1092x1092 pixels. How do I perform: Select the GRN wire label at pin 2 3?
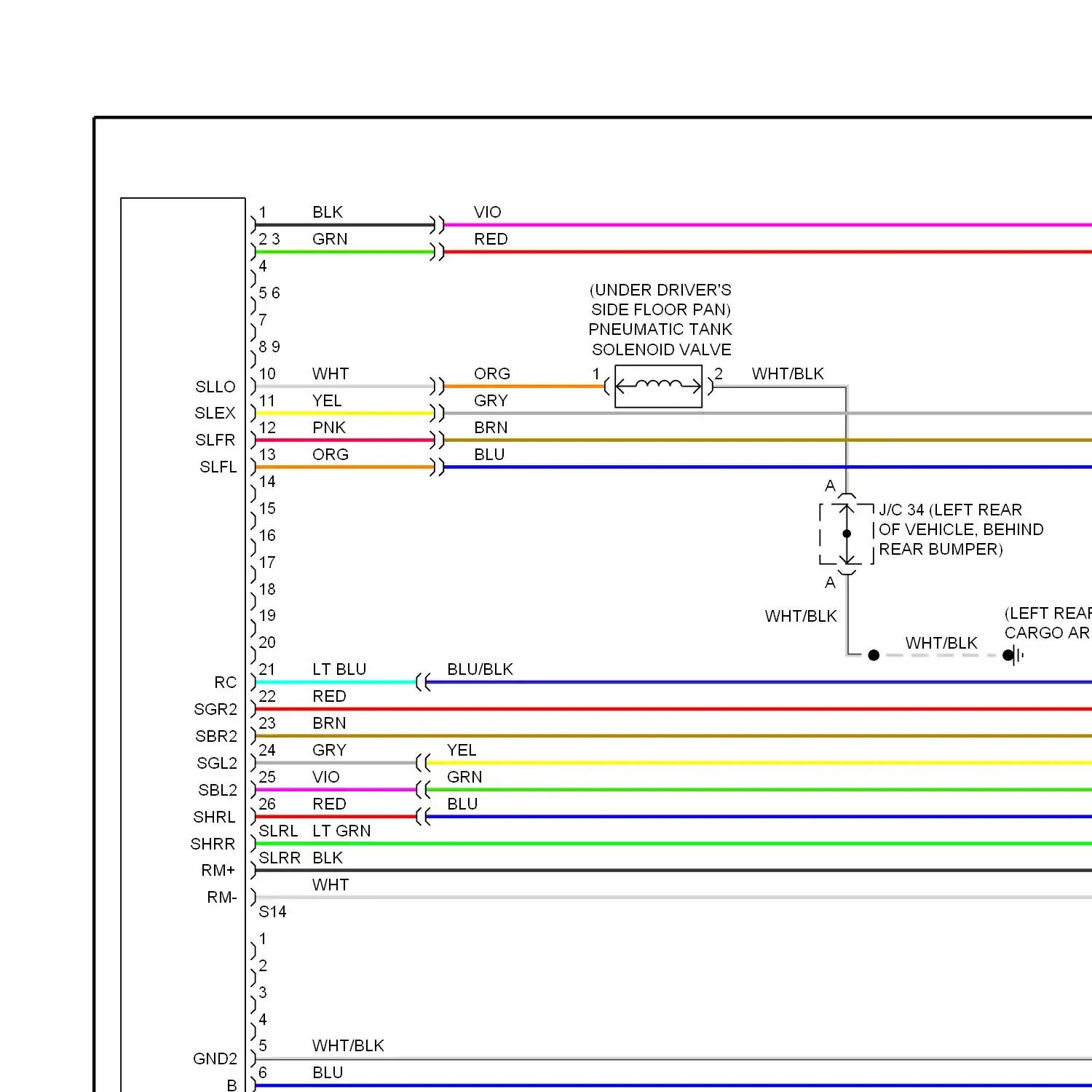[330, 239]
